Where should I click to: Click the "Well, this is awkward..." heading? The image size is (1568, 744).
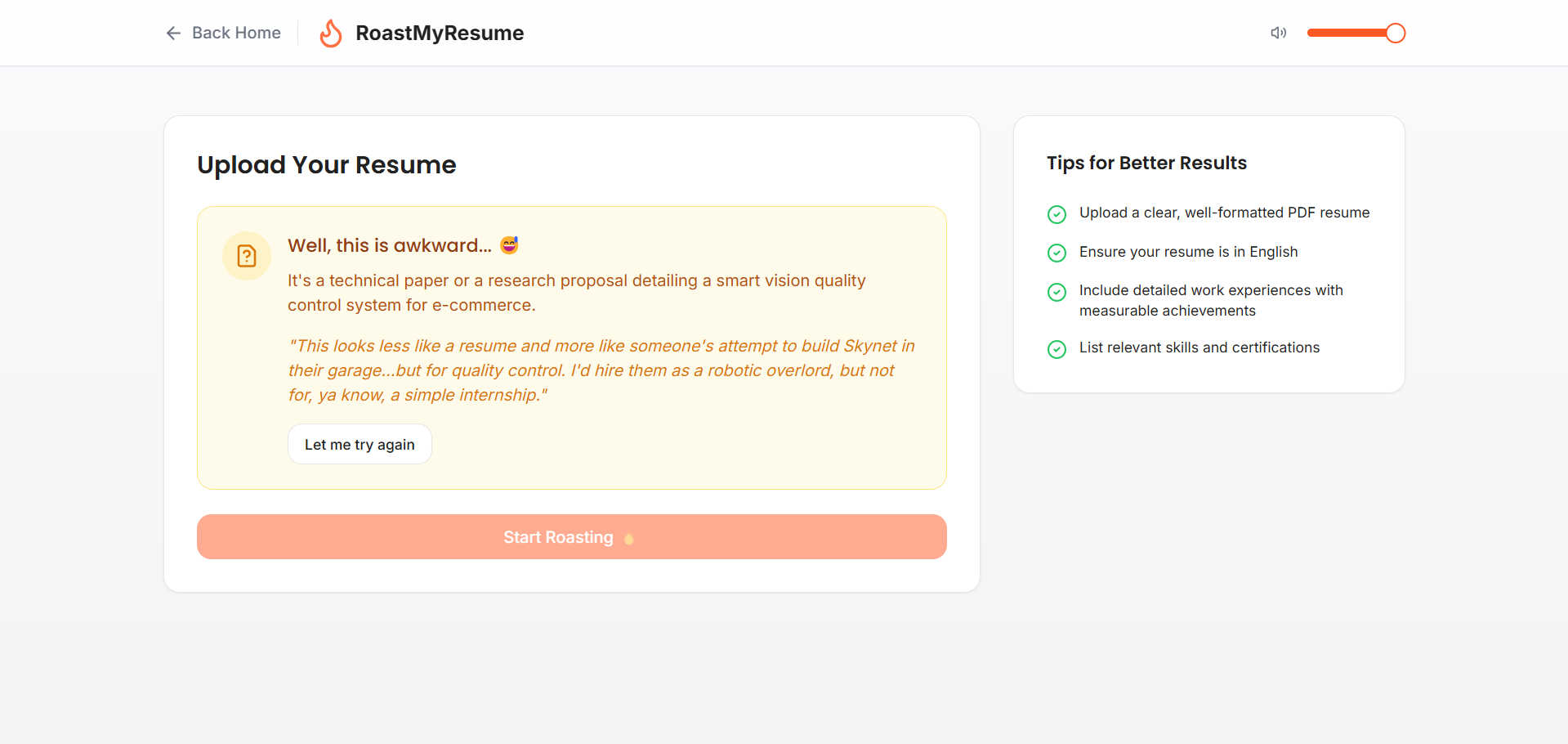(390, 245)
